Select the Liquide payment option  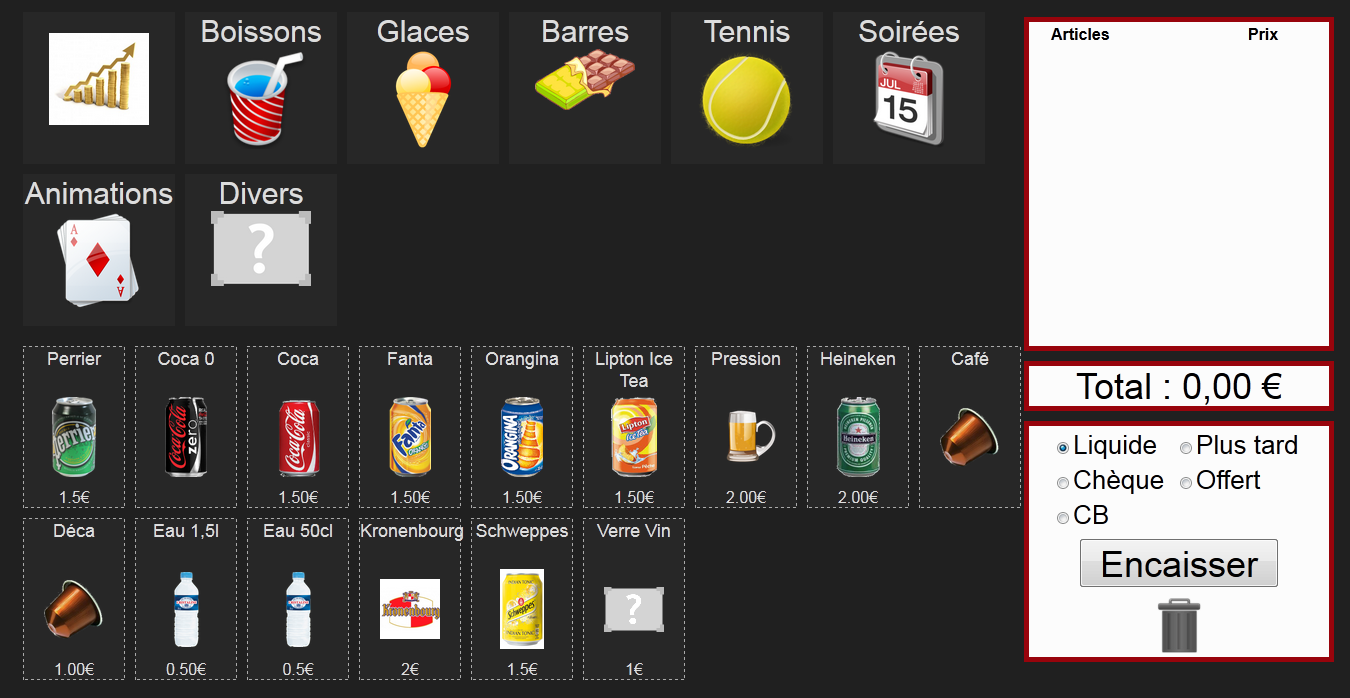click(x=1063, y=448)
